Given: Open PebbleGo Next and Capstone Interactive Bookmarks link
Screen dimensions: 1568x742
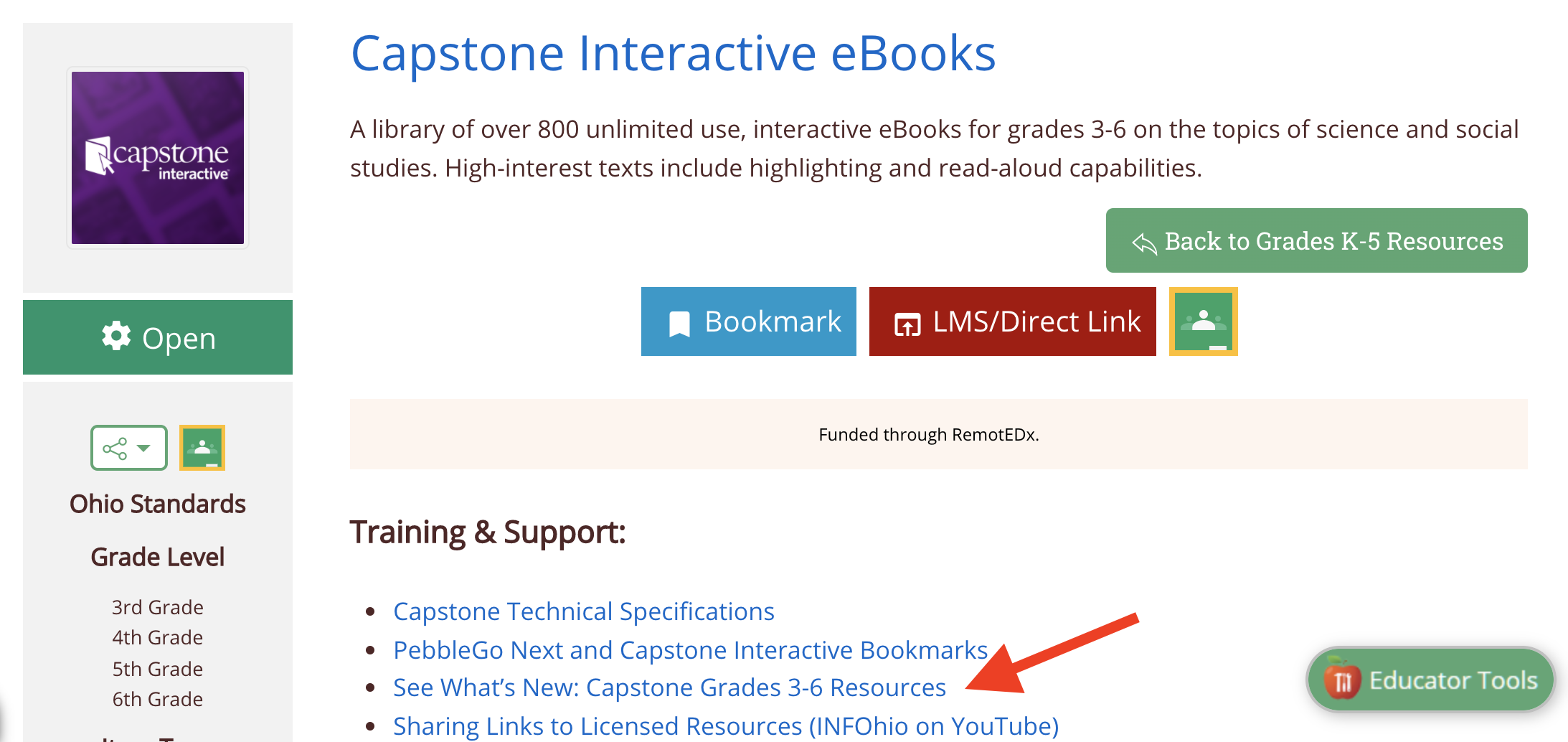Looking at the screenshot, I should [691, 650].
